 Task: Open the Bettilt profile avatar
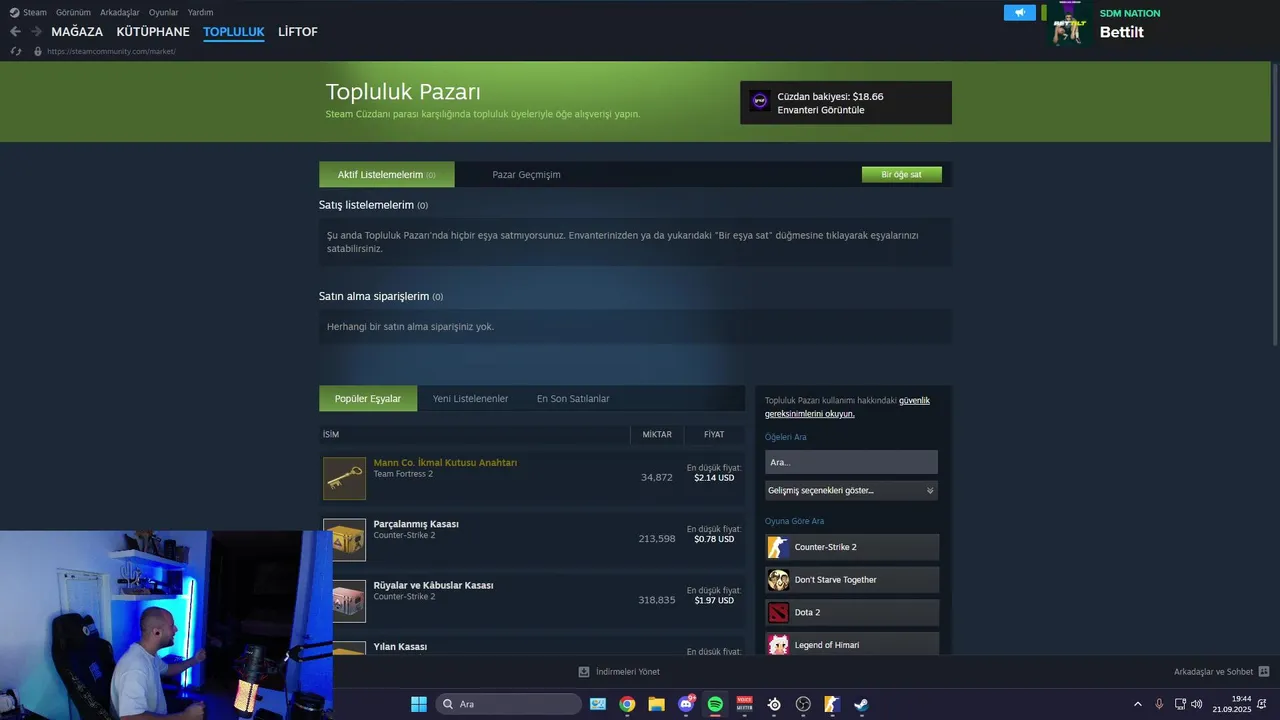coord(1070,25)
